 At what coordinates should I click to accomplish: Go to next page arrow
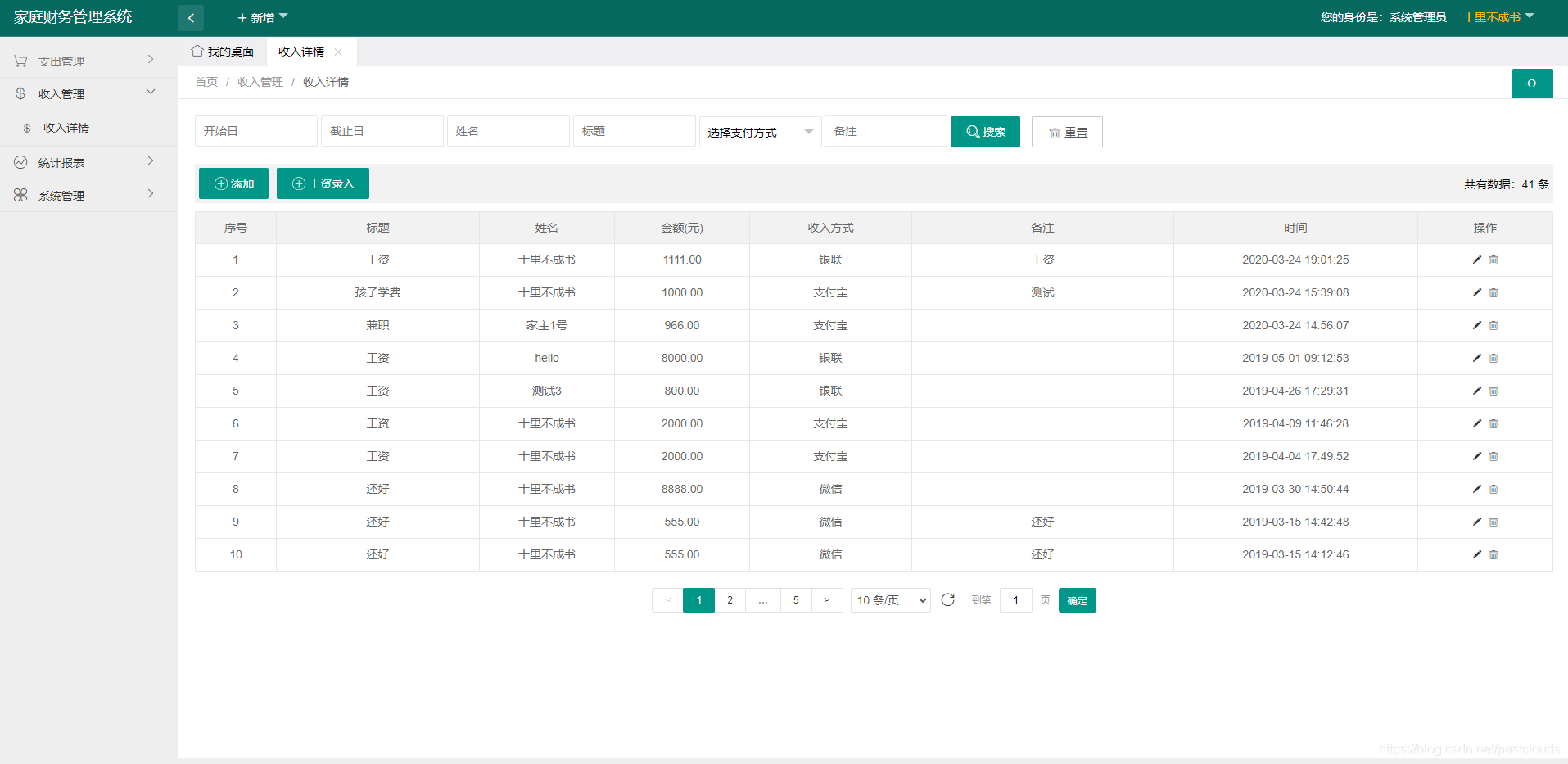tap(827, 600)
